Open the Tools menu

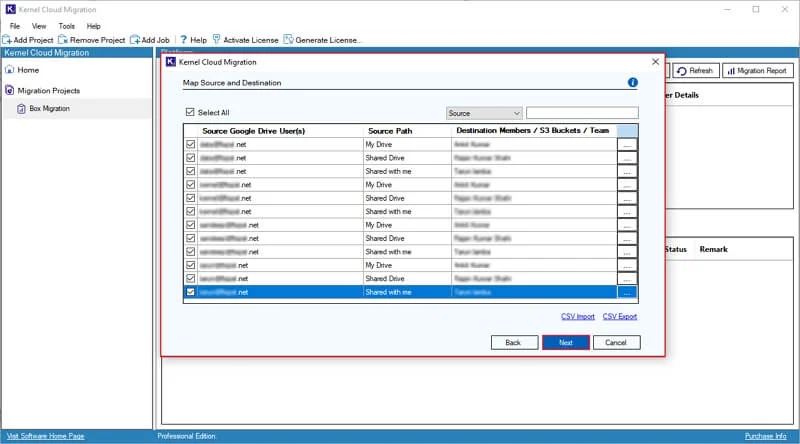pyautogui.click(x=66, y=26)
